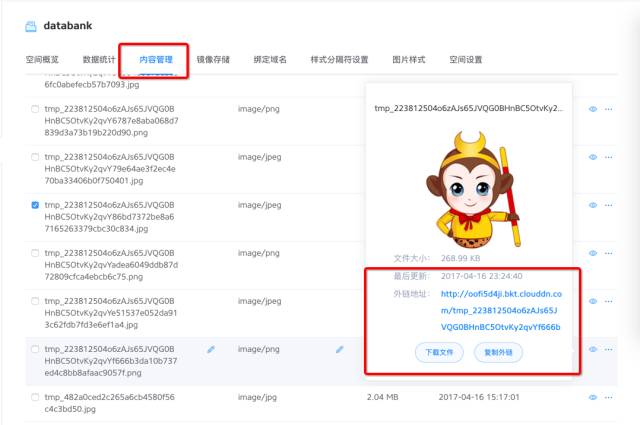Click image/jpeg cell of 3c62fdb7fd3e6ef1a4.jpg row
Viewport: 640px width, 425px height.
tap(260, 301)
